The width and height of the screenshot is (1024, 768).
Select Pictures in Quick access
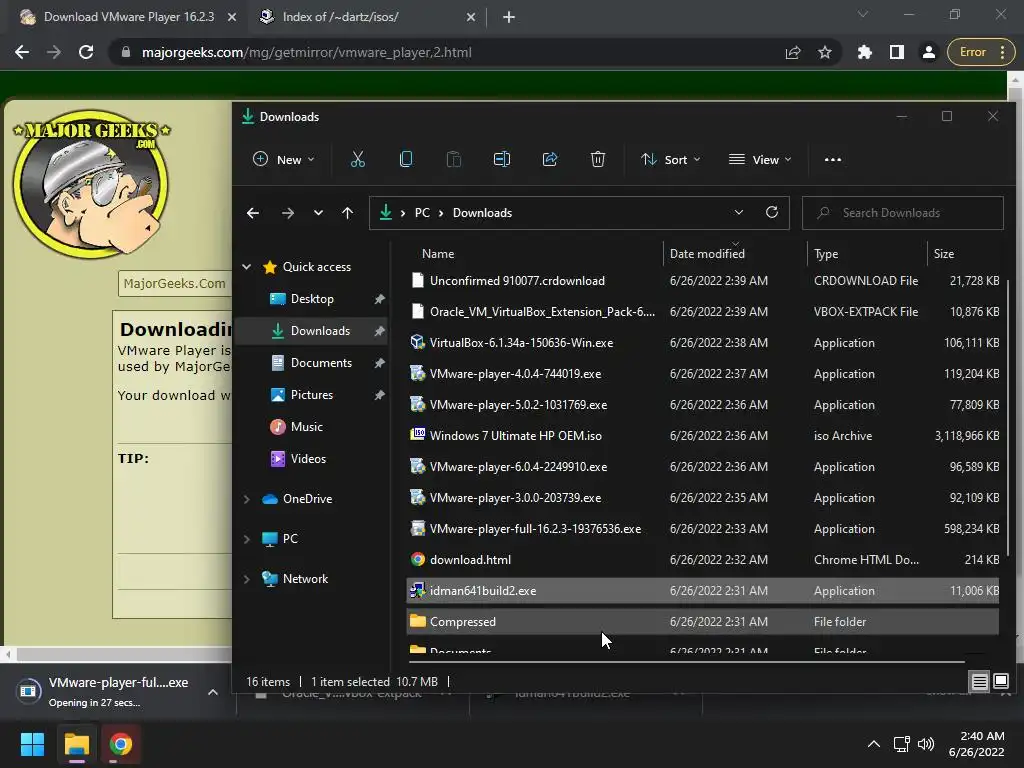(312, 394)
